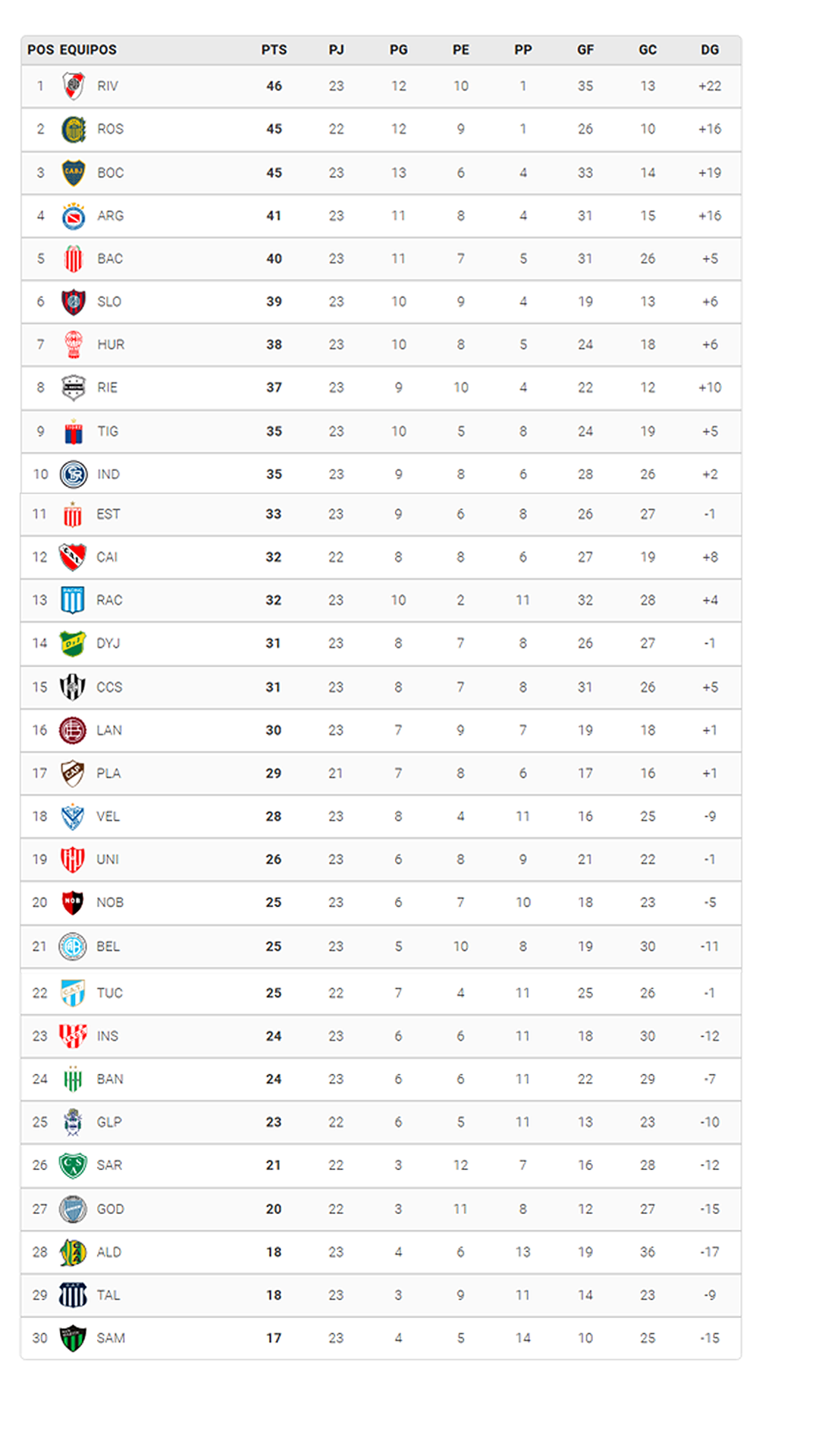Viewport: 819px width, 1456px height.
Task: Select the SAM team row label
Action: [111, 1338]
